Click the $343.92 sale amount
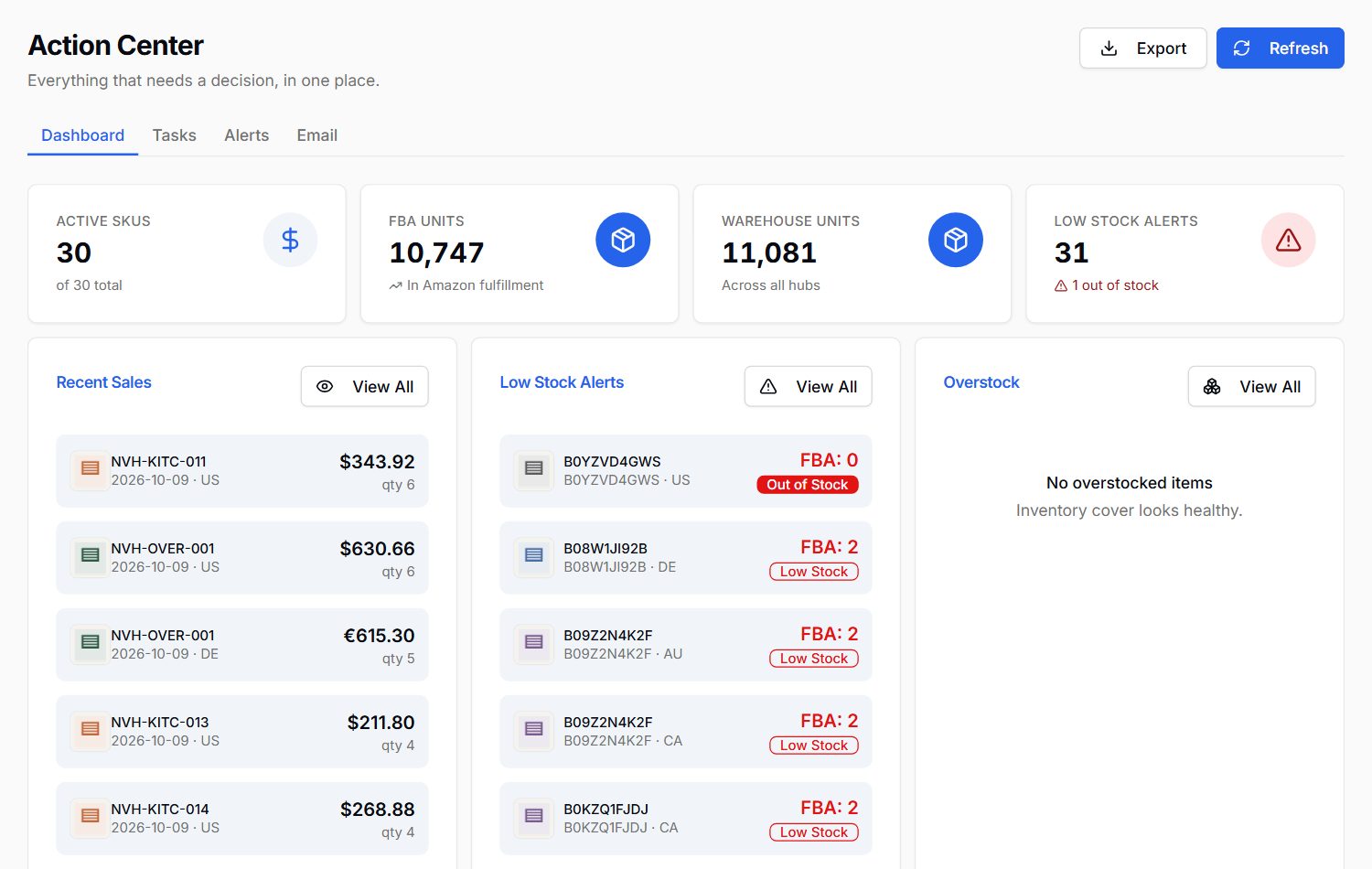Image resolution: width=1372 pixels, height=869 pixels. tap(377, 462)
